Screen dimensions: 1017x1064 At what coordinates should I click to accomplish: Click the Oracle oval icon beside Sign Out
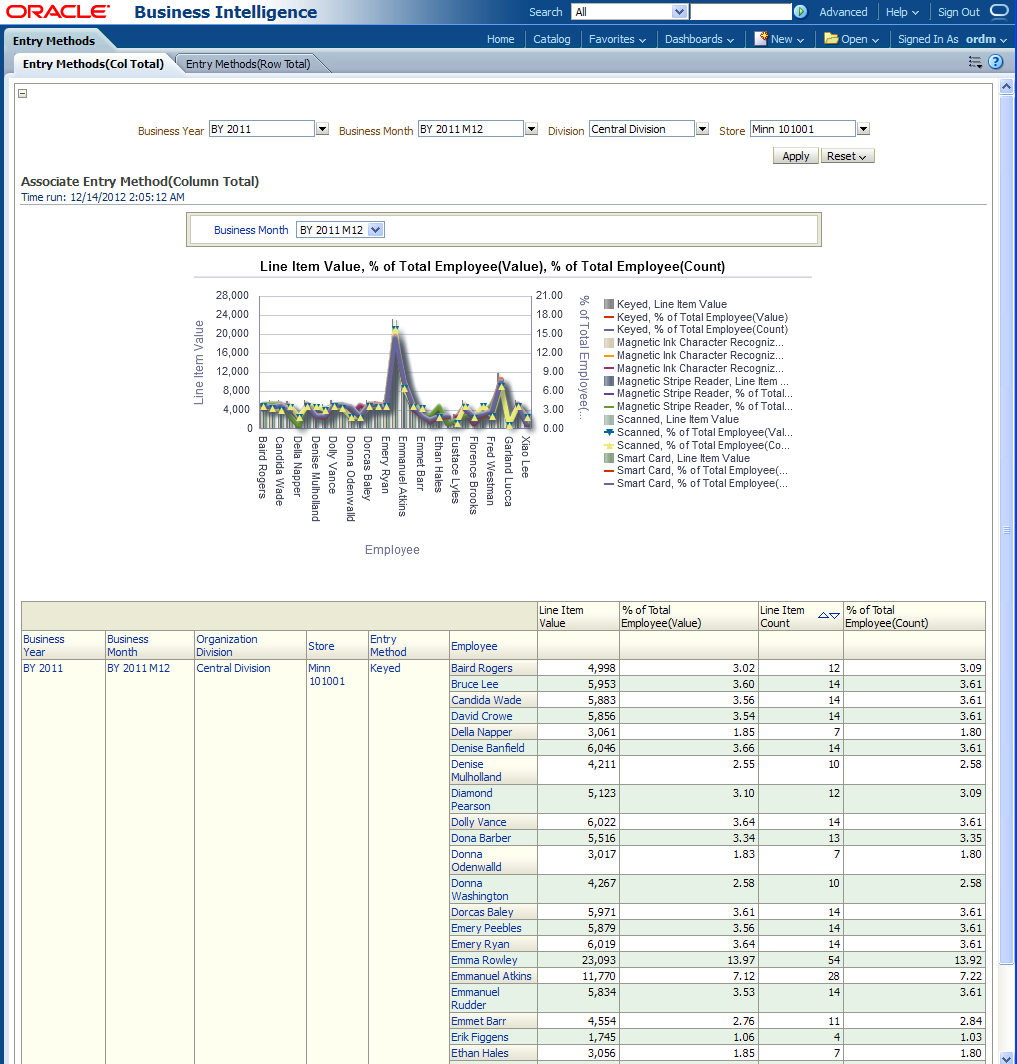(x=999, y=12)
